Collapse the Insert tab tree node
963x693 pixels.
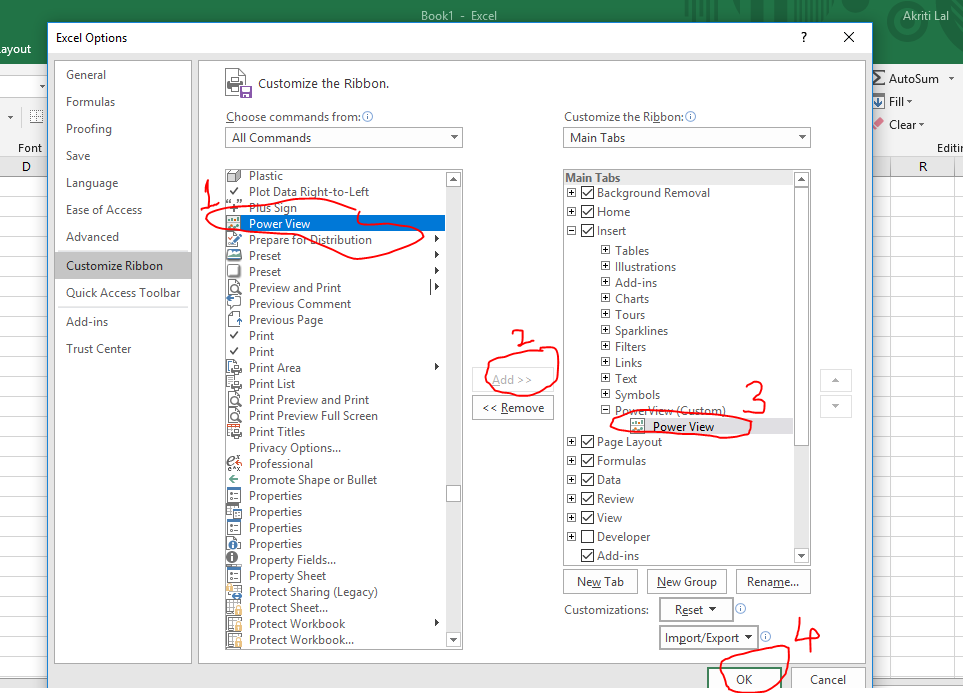pyautogui.click(x=571, y=231)
